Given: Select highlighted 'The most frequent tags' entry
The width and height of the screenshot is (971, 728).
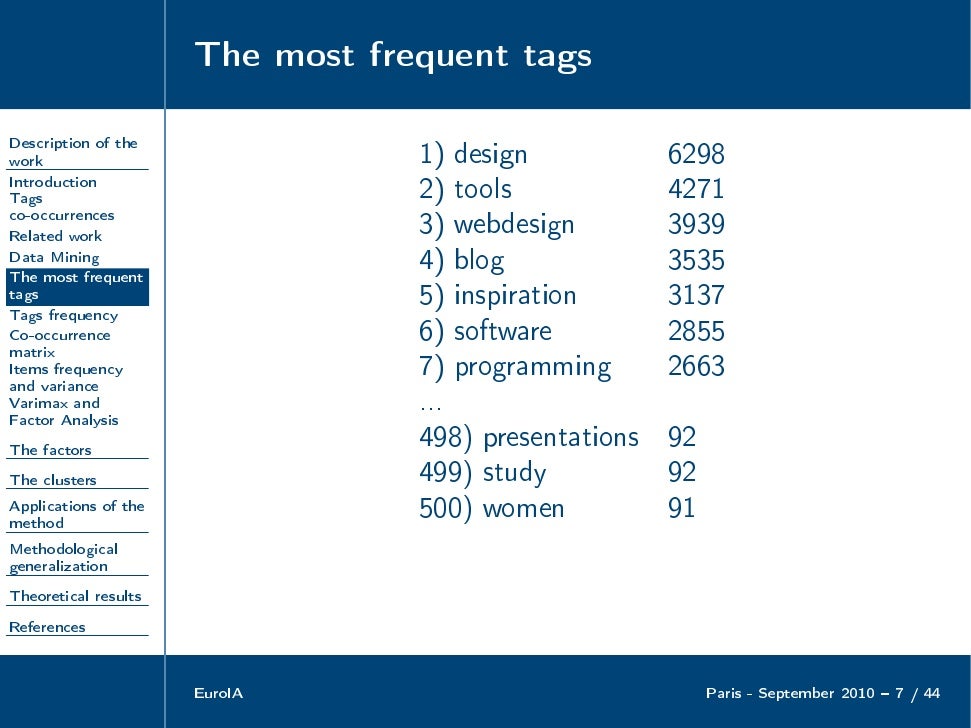Looking at the screenshot, I should point(77,287).
